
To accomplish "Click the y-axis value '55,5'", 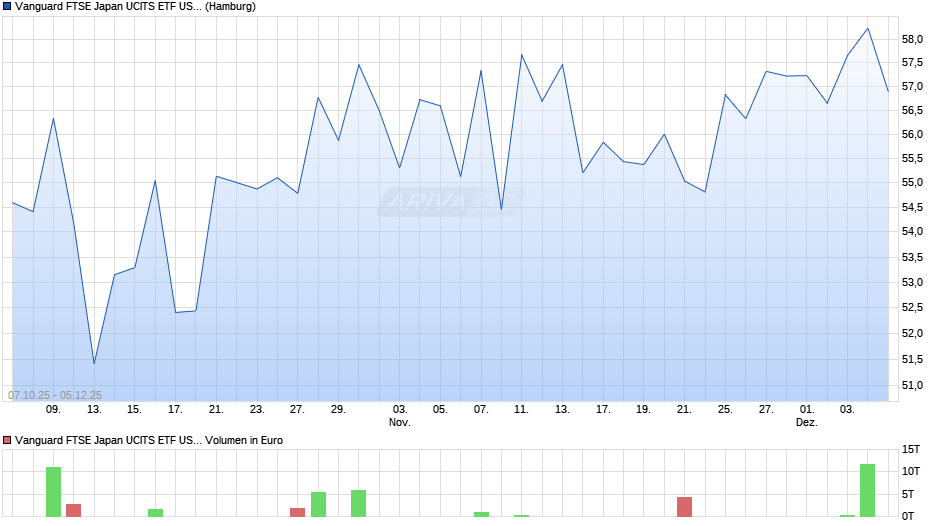I will (x=912, y=159).
